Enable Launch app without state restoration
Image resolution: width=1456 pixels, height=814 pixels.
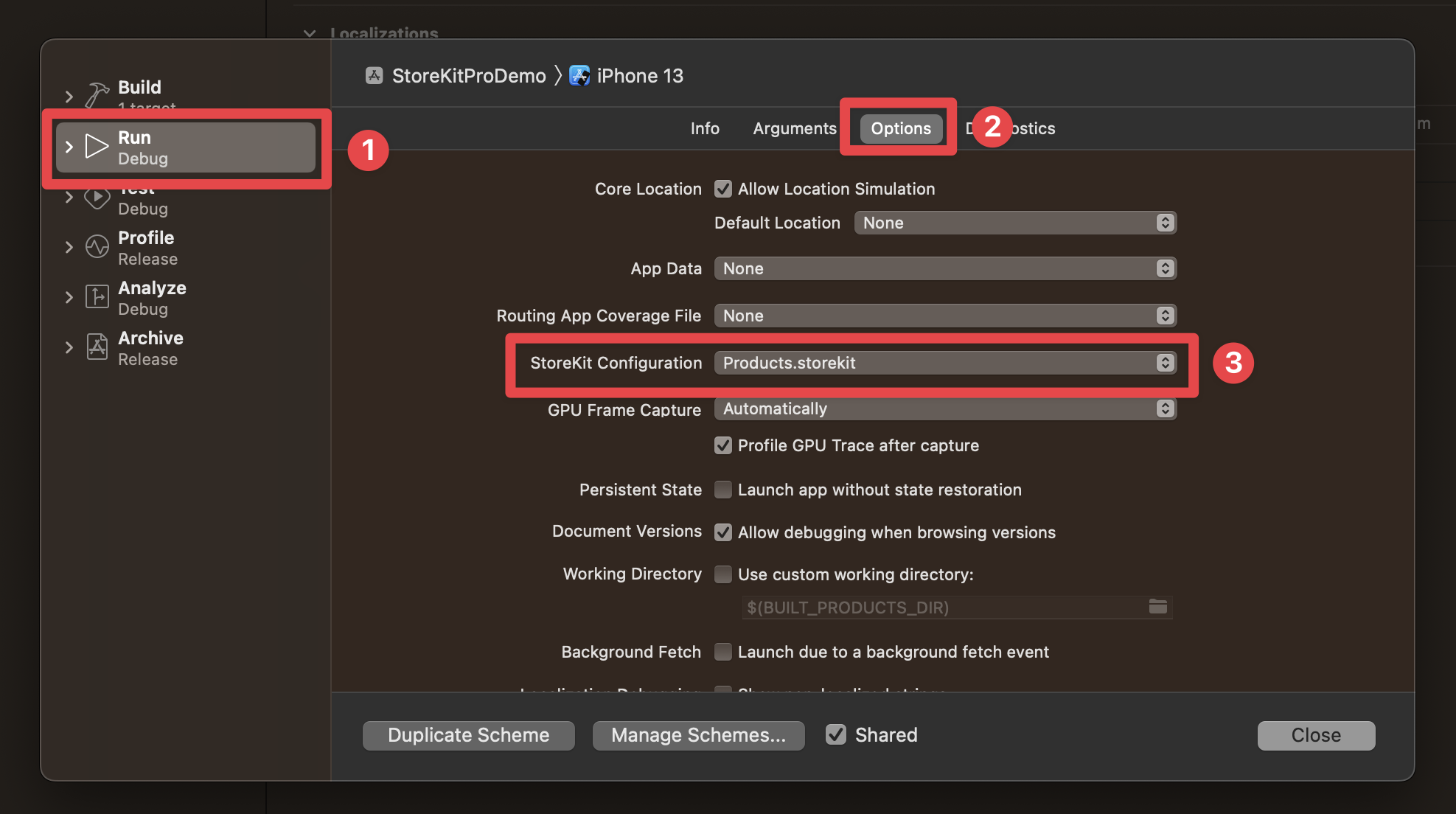click(723, 490)
